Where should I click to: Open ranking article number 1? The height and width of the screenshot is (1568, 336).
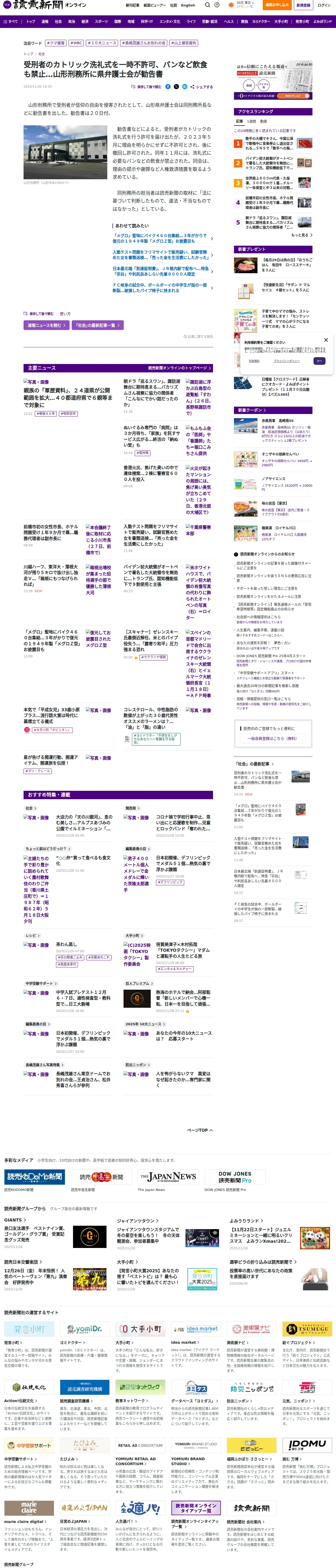(x=273, y=144)
